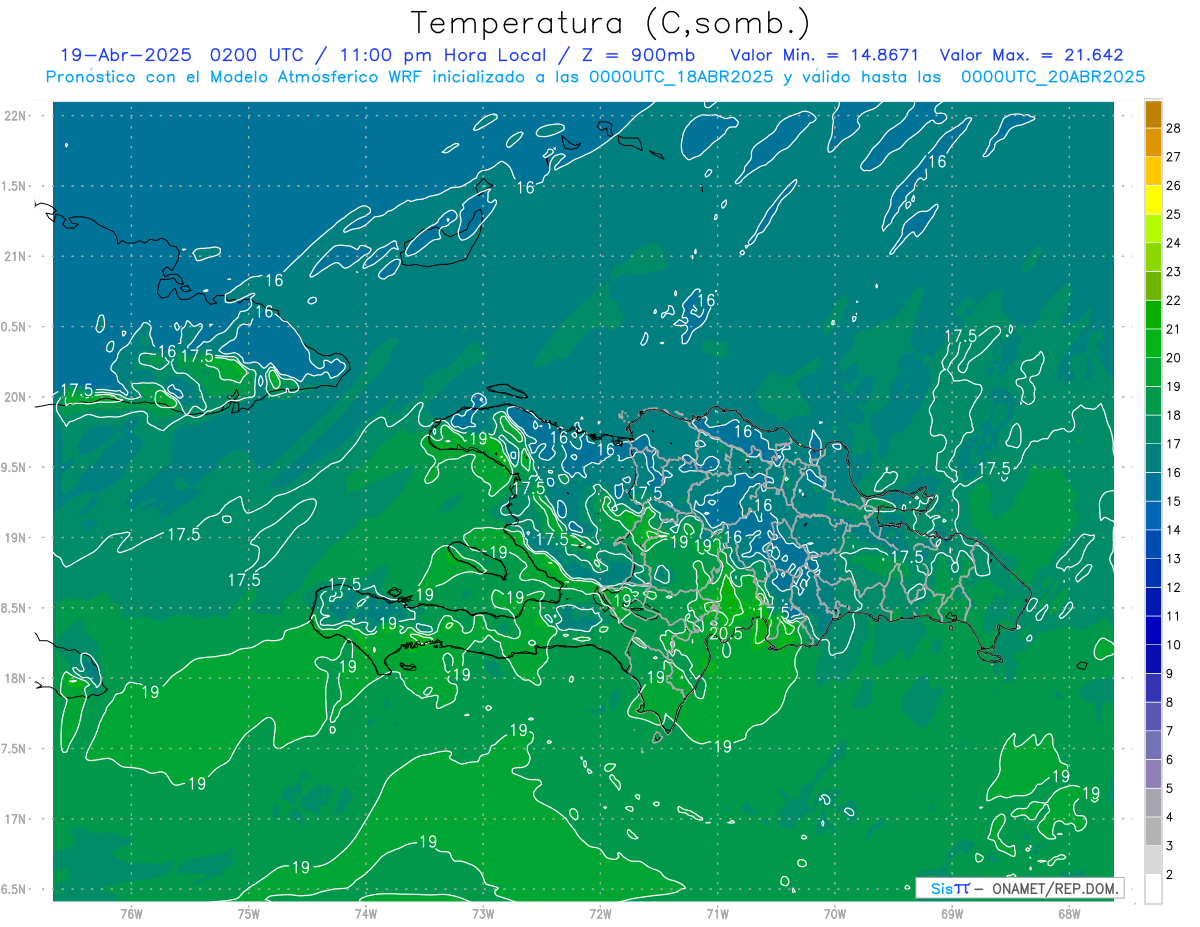
Task: Click the "71W" longitude axis label
Action: [x=717, y=912]
